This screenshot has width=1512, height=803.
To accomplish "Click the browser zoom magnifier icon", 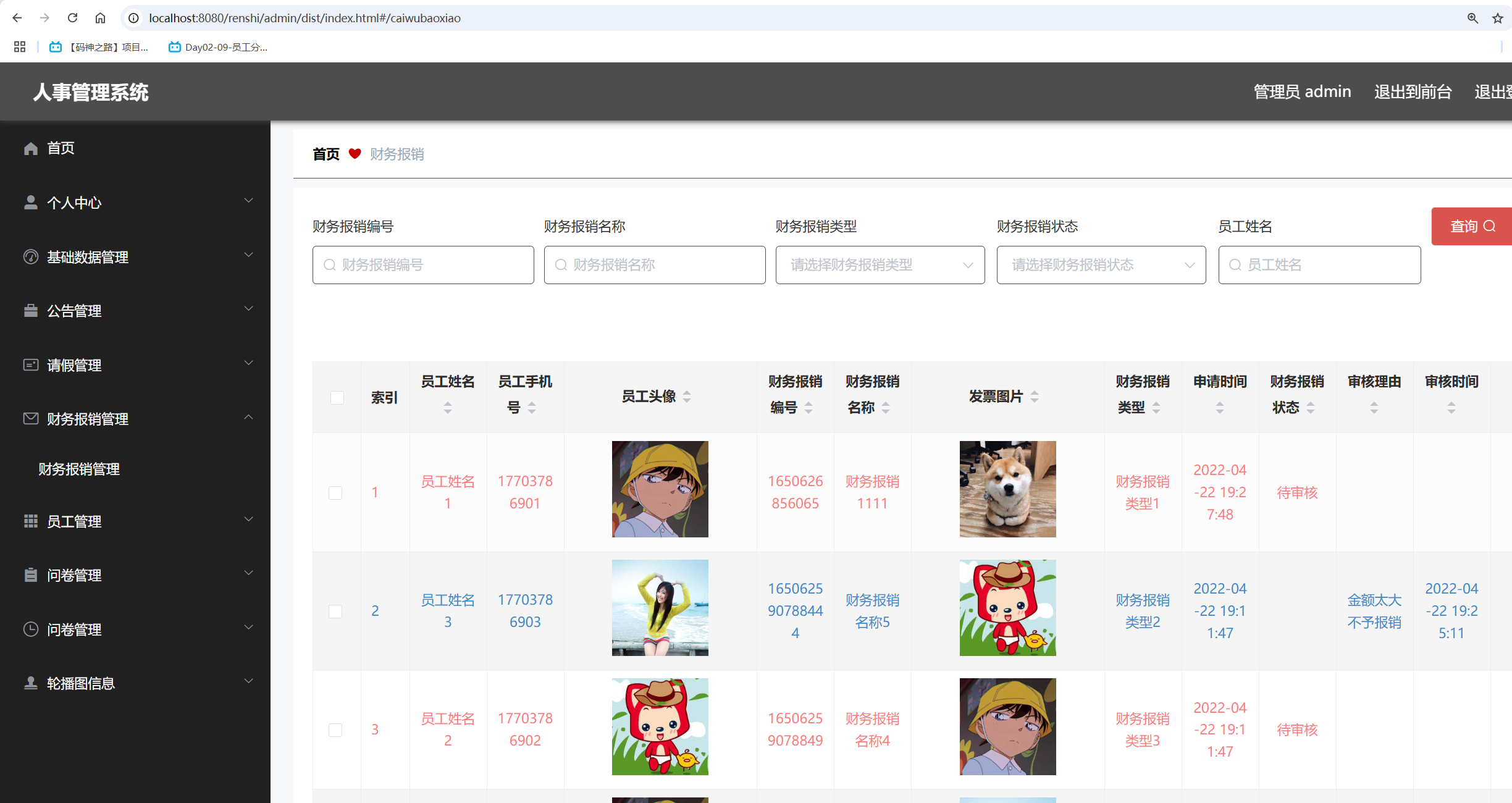I will click(x=1472, y=18).
